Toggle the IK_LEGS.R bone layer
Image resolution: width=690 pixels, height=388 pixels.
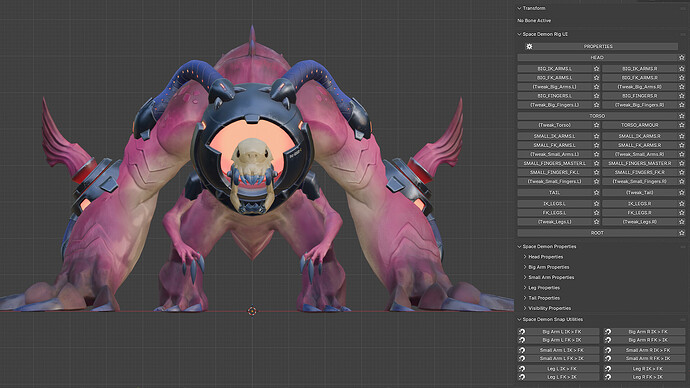639,204
